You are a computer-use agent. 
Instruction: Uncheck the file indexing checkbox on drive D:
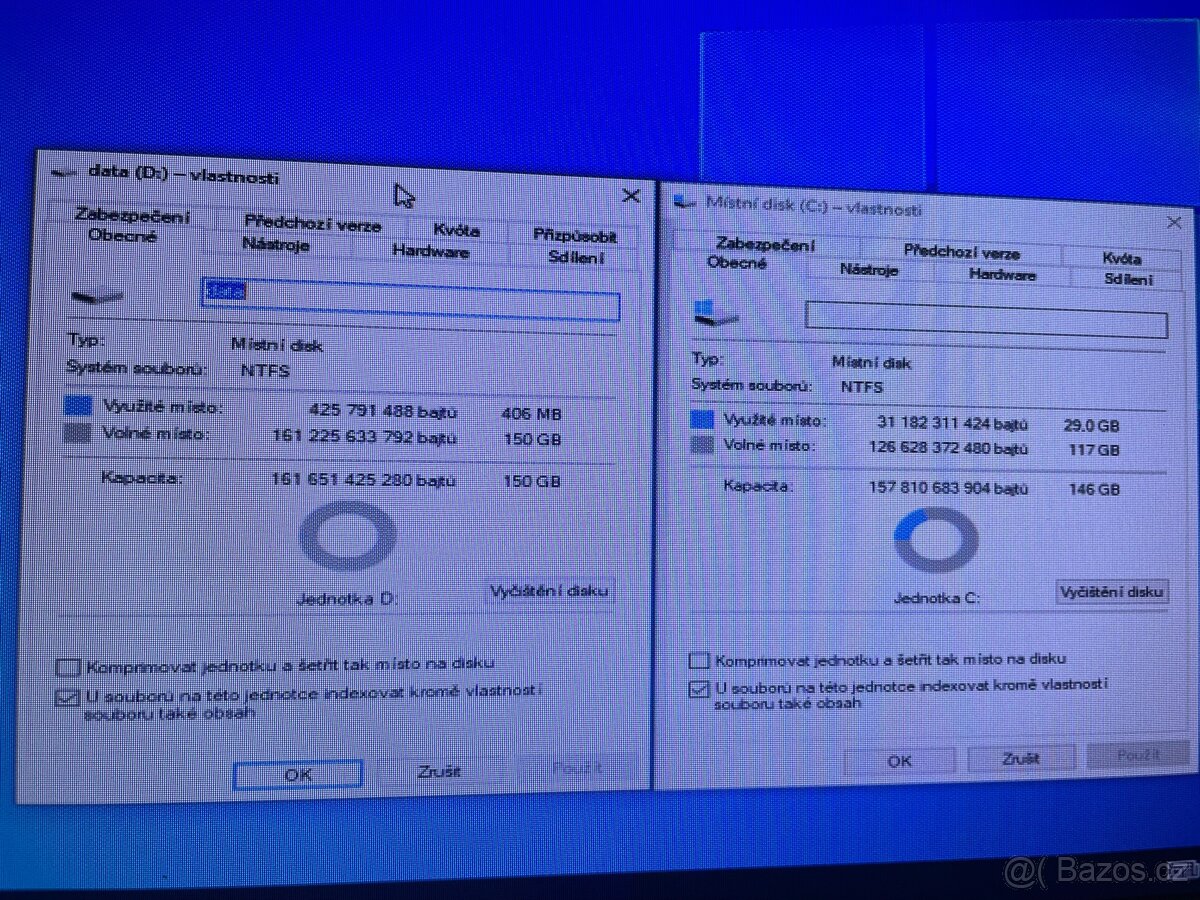tap(67, 697)
